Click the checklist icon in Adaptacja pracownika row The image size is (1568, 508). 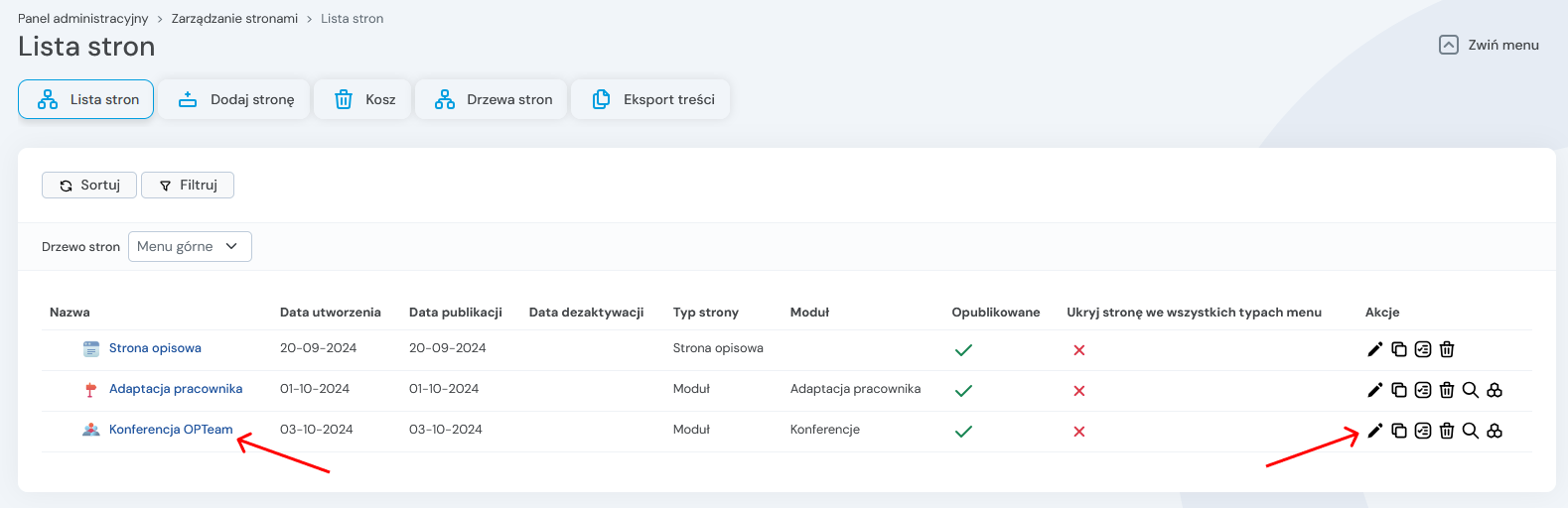(x=1422, y=390)
